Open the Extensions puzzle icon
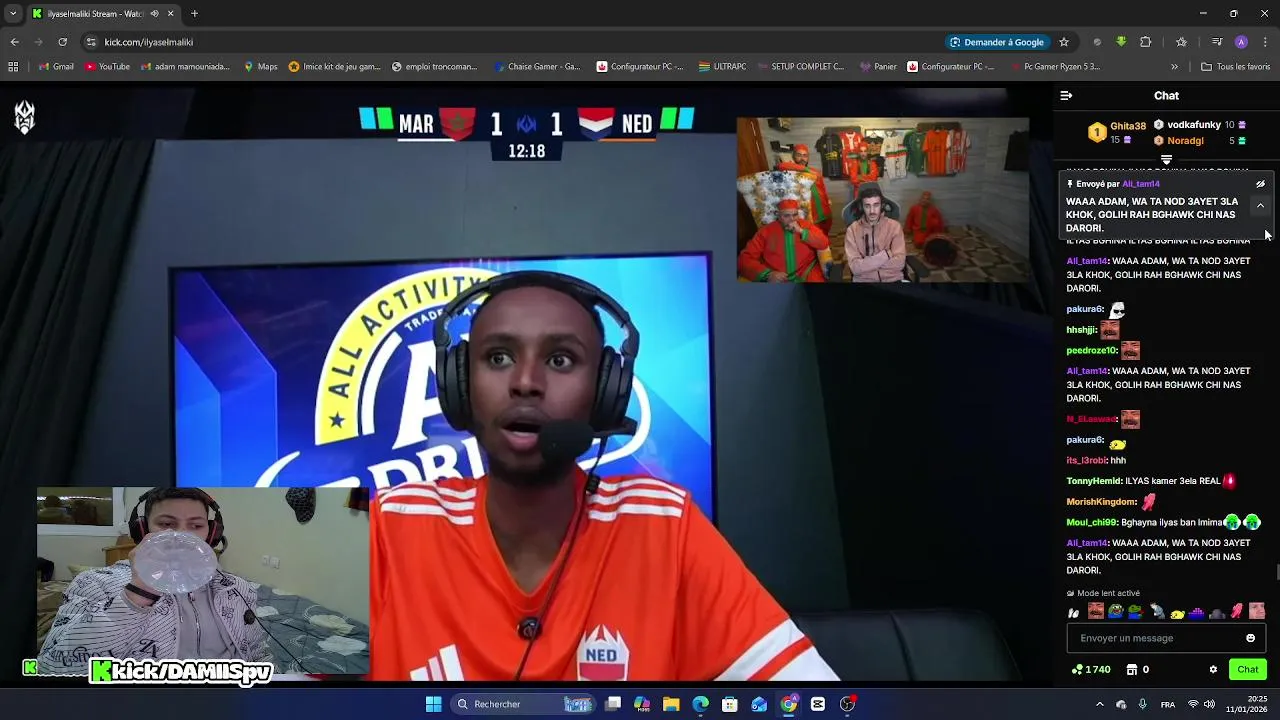This screenshot has height=720, width=1280. 1146,42
